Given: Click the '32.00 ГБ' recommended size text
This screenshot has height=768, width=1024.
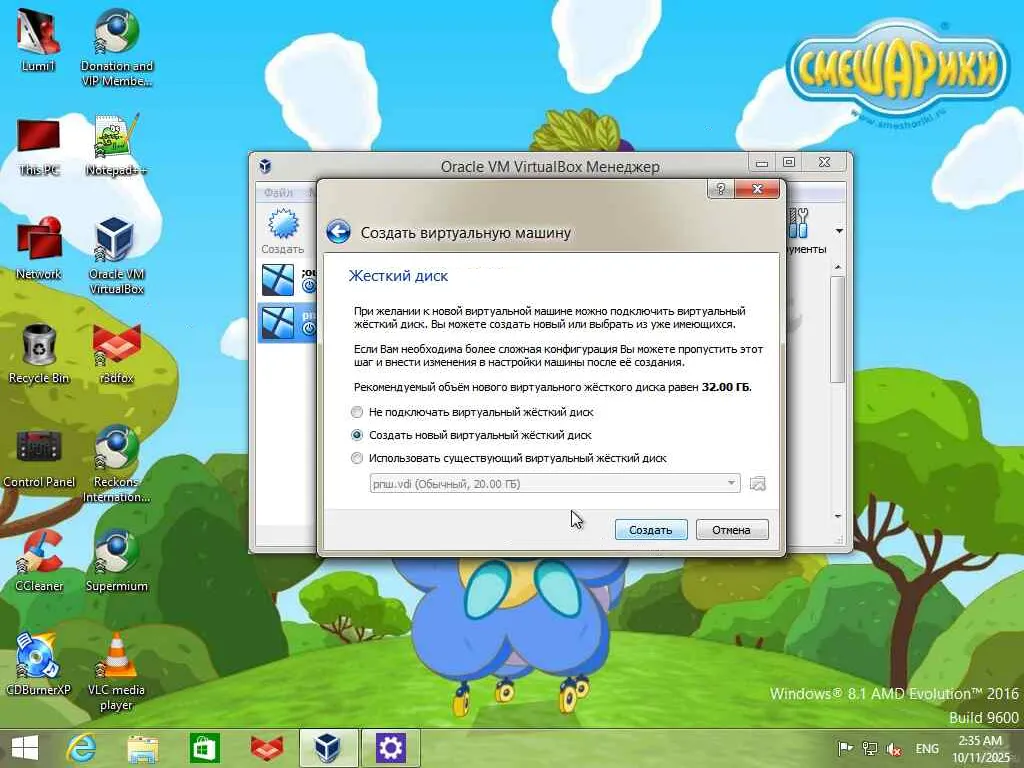Looking at the screenshot, I should pos(726,387).
